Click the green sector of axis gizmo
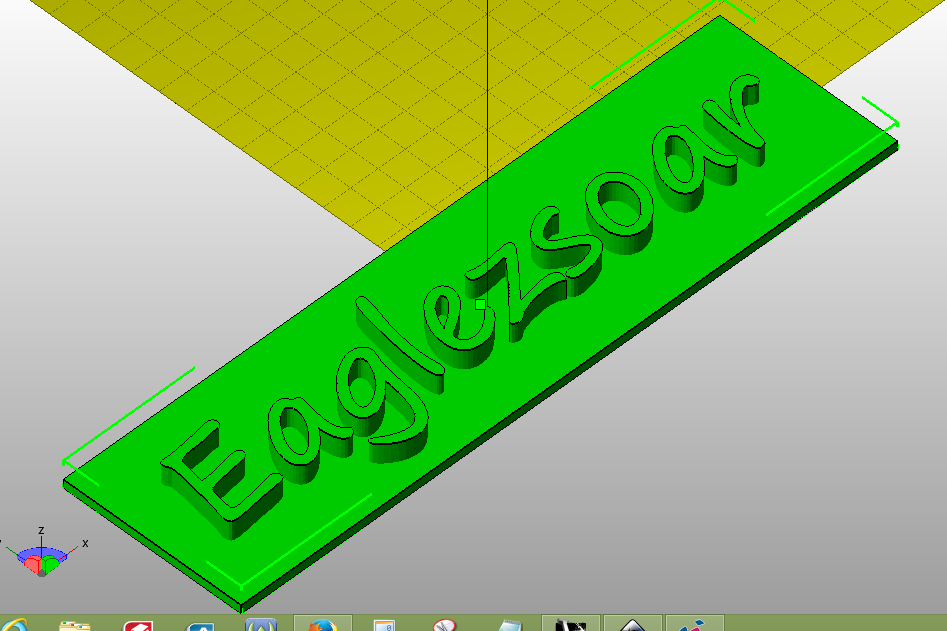Viewport: 947px width, 631px height. coord(50,565)
